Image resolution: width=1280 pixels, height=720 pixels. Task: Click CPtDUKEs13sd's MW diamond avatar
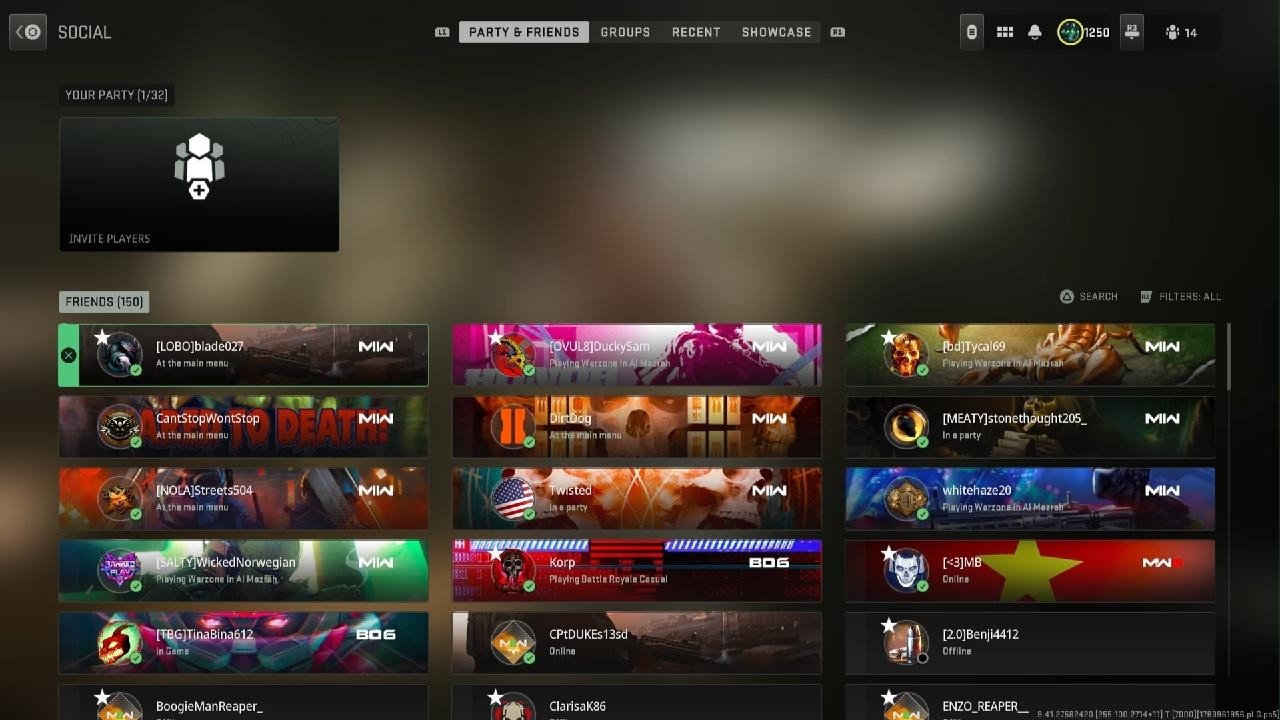[513, 643]
